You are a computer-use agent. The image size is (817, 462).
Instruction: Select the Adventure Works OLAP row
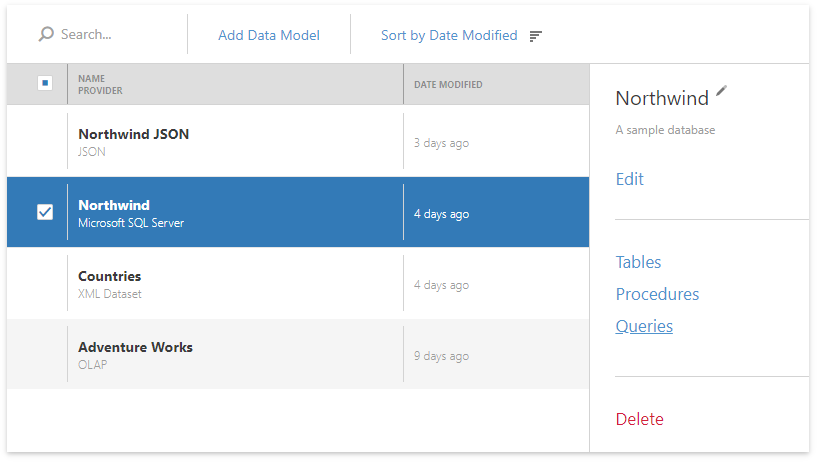[x=298, y=355]
